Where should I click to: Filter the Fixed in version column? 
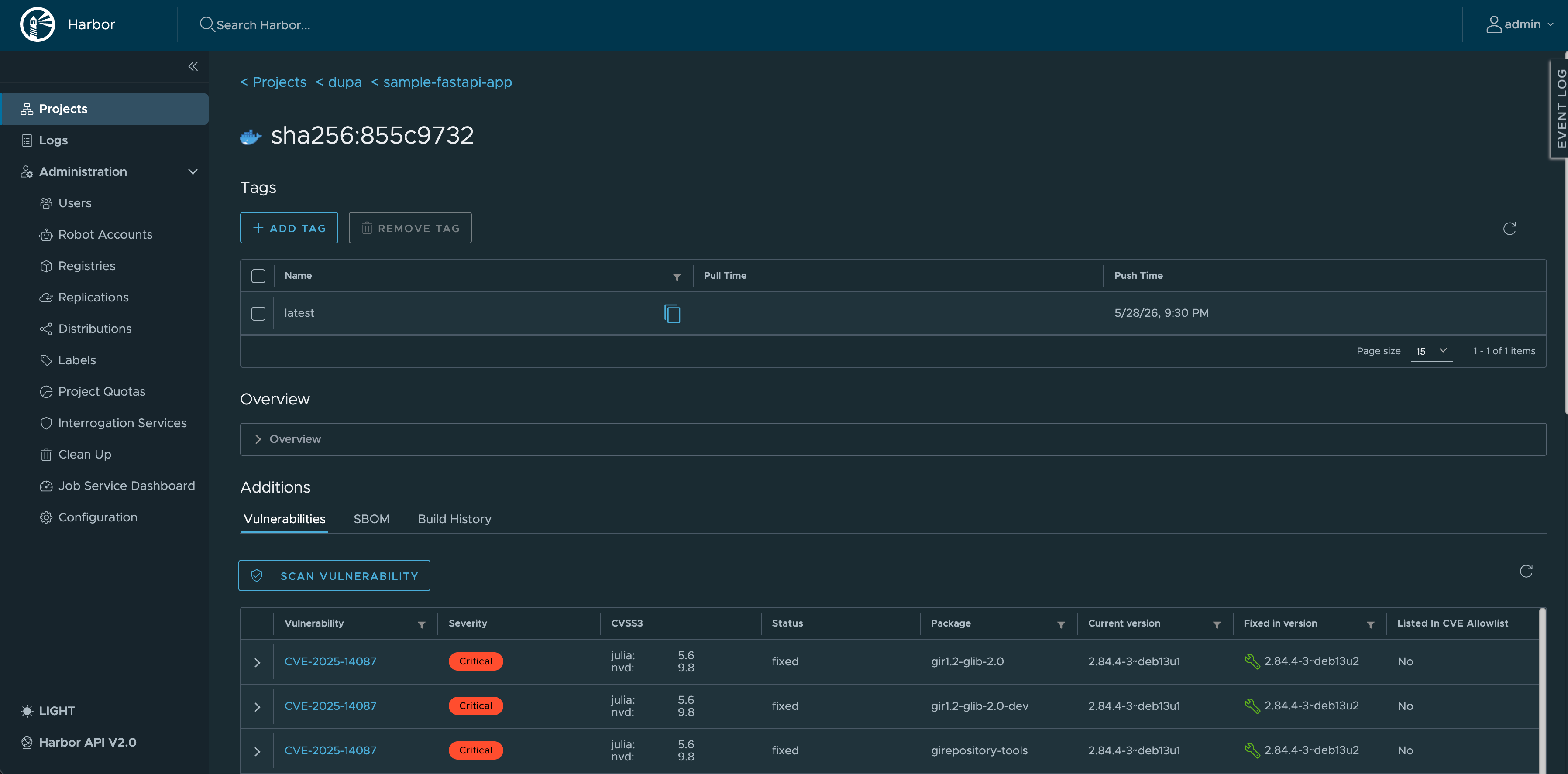[1371, 624]
